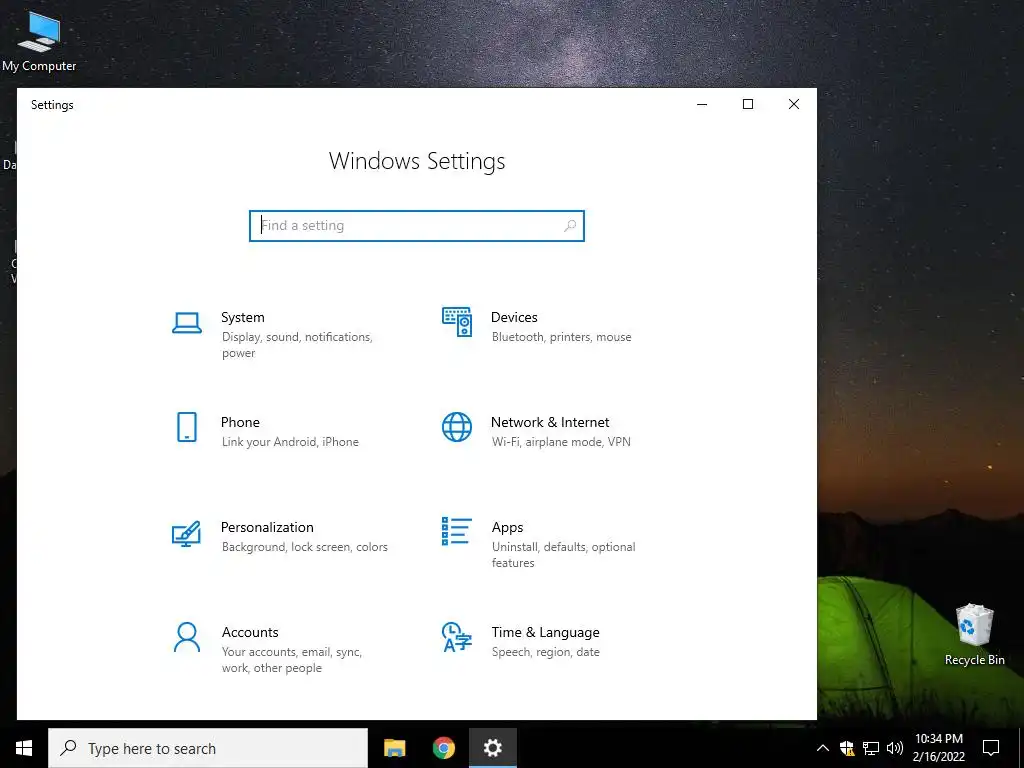Click 'Uninstall, defaults, optional features' description
Viewport: 1024px width, 768px height.
(x=564, y=554)
